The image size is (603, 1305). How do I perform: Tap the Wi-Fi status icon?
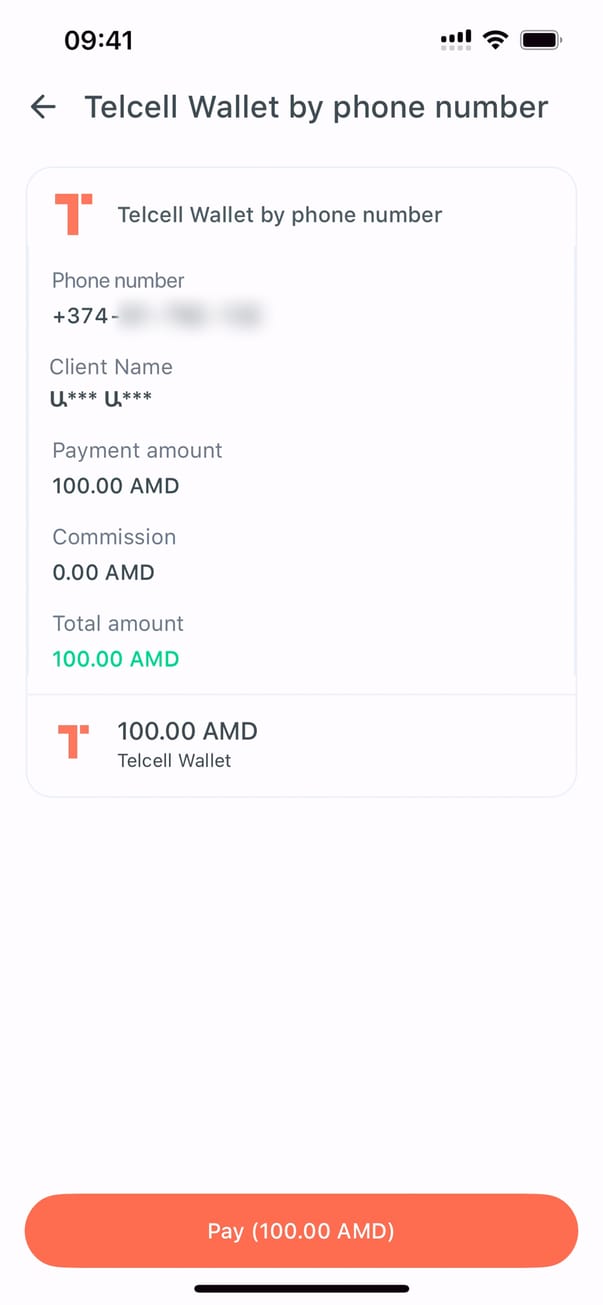tap(494, 40)
